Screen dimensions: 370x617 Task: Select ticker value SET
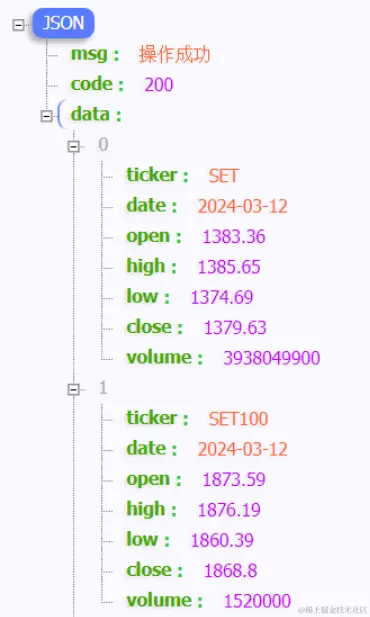pyautogui.click(x=223, y=176)
